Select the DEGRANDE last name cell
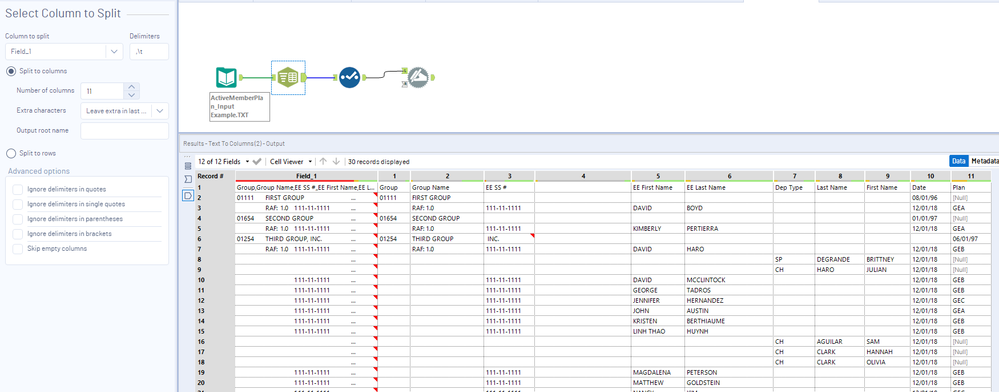Screen dimensions: 999x392 coord(839,259)
